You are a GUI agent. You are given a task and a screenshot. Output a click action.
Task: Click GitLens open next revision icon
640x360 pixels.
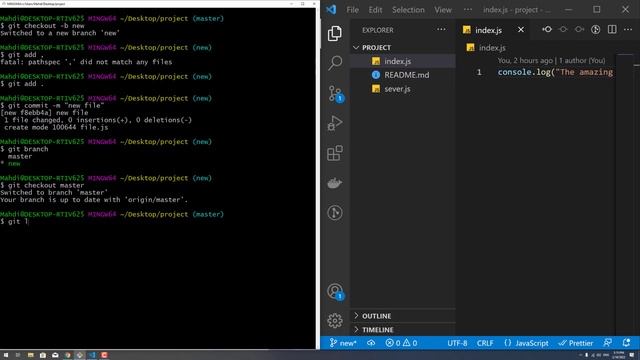point(579,29)
